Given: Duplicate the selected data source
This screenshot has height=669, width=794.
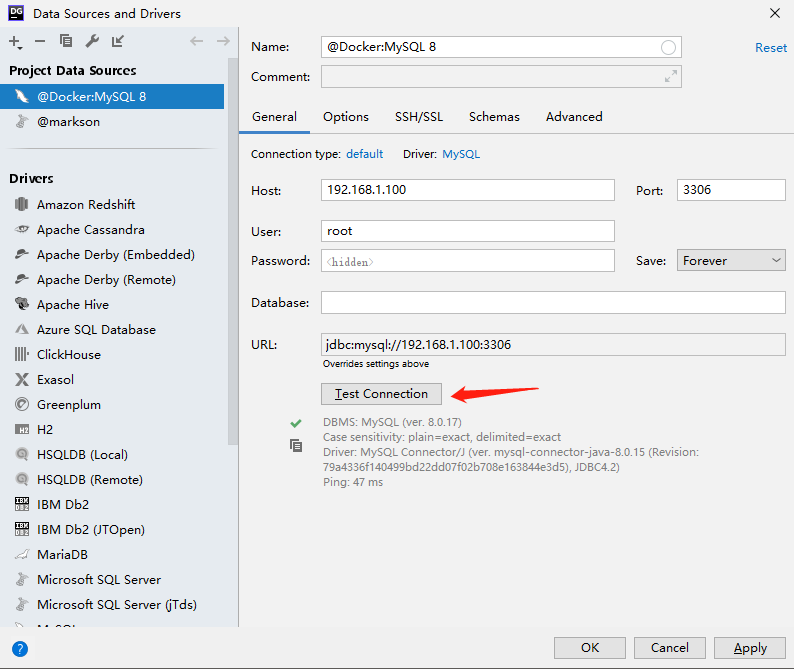Looking at the screenshot, I should coord(66,41).
